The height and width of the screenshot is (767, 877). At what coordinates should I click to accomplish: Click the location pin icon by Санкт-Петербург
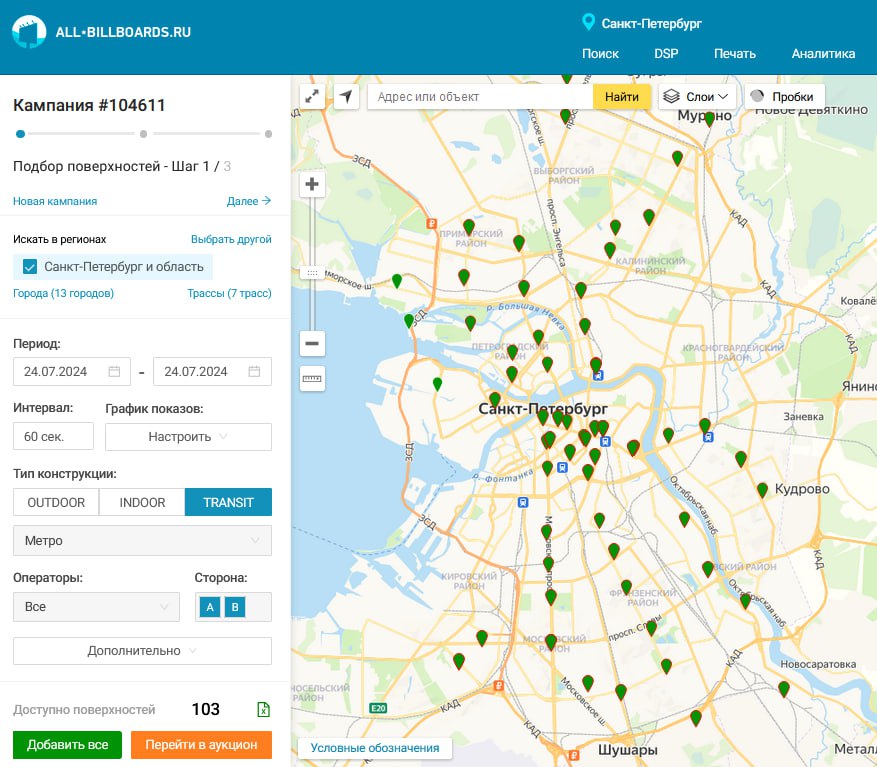(x=588, y=22)
